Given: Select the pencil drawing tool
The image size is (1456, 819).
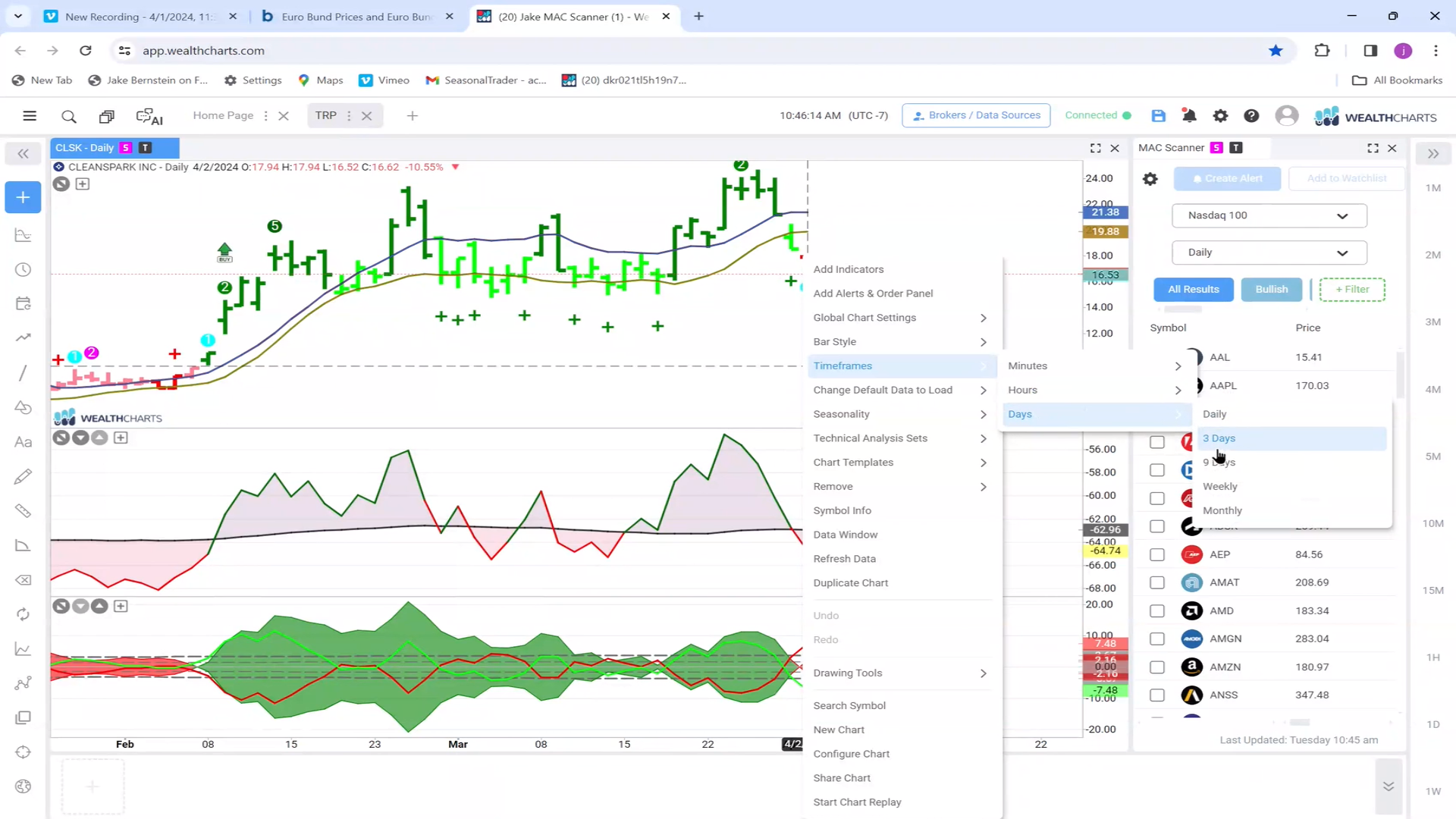Looking at the screenshot, I should point(23,476).
